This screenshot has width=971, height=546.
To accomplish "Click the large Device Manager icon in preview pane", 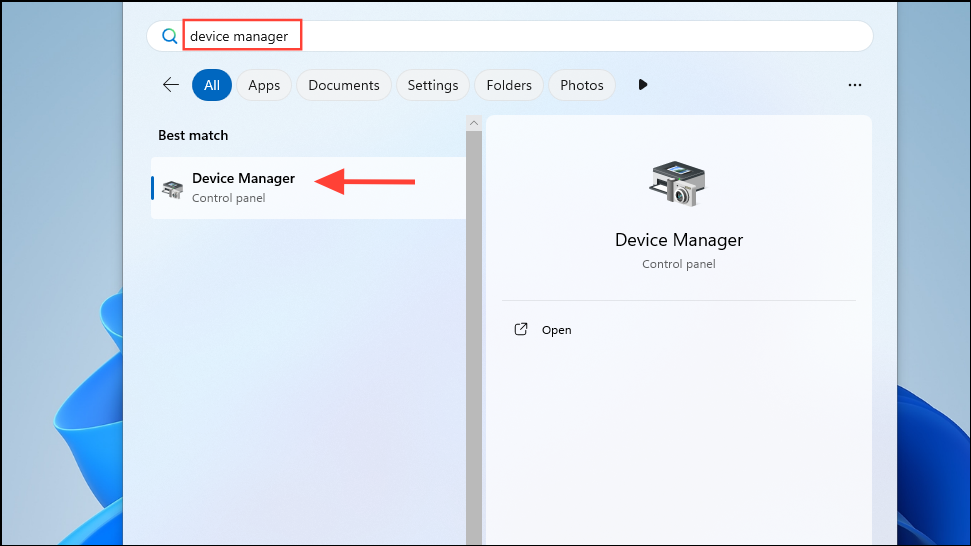I will (677, 183).
